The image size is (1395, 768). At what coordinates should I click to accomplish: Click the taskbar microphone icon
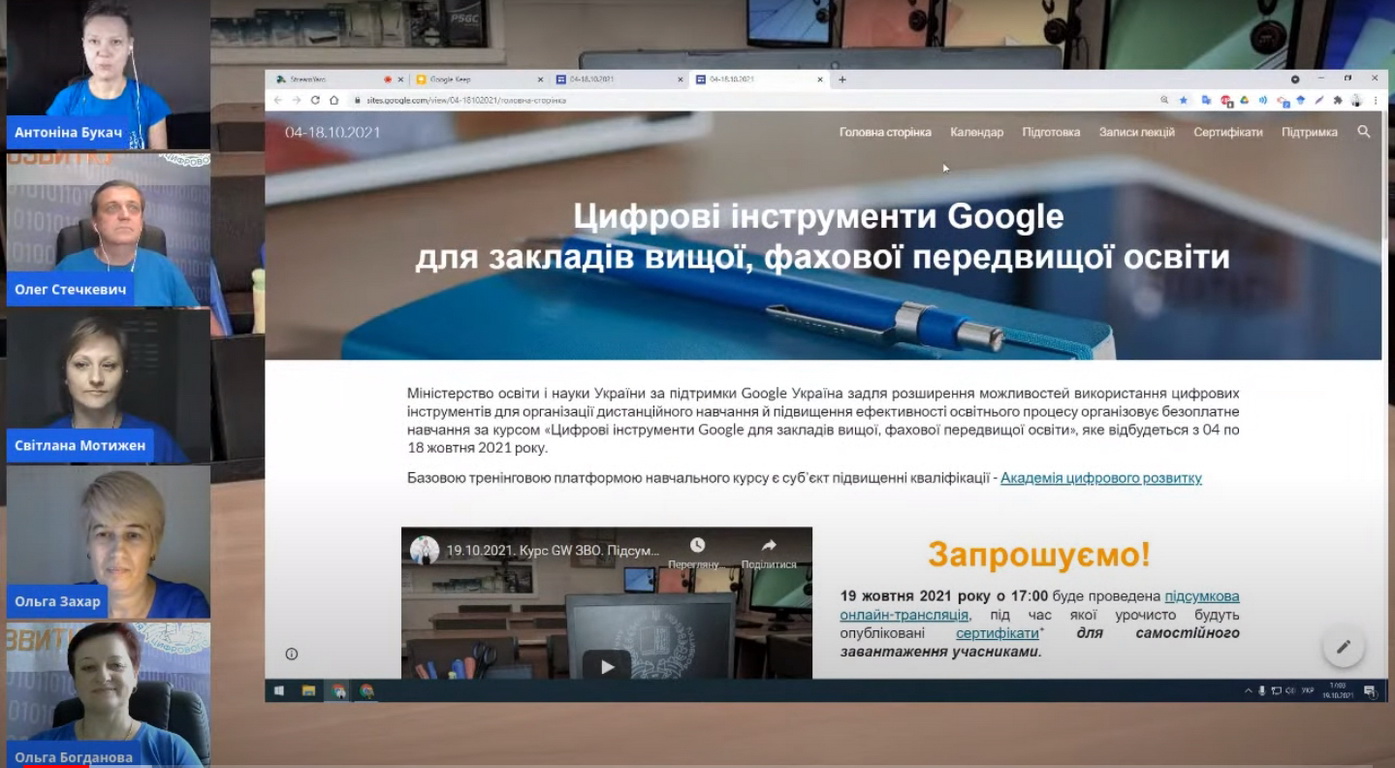[1262, 691]
